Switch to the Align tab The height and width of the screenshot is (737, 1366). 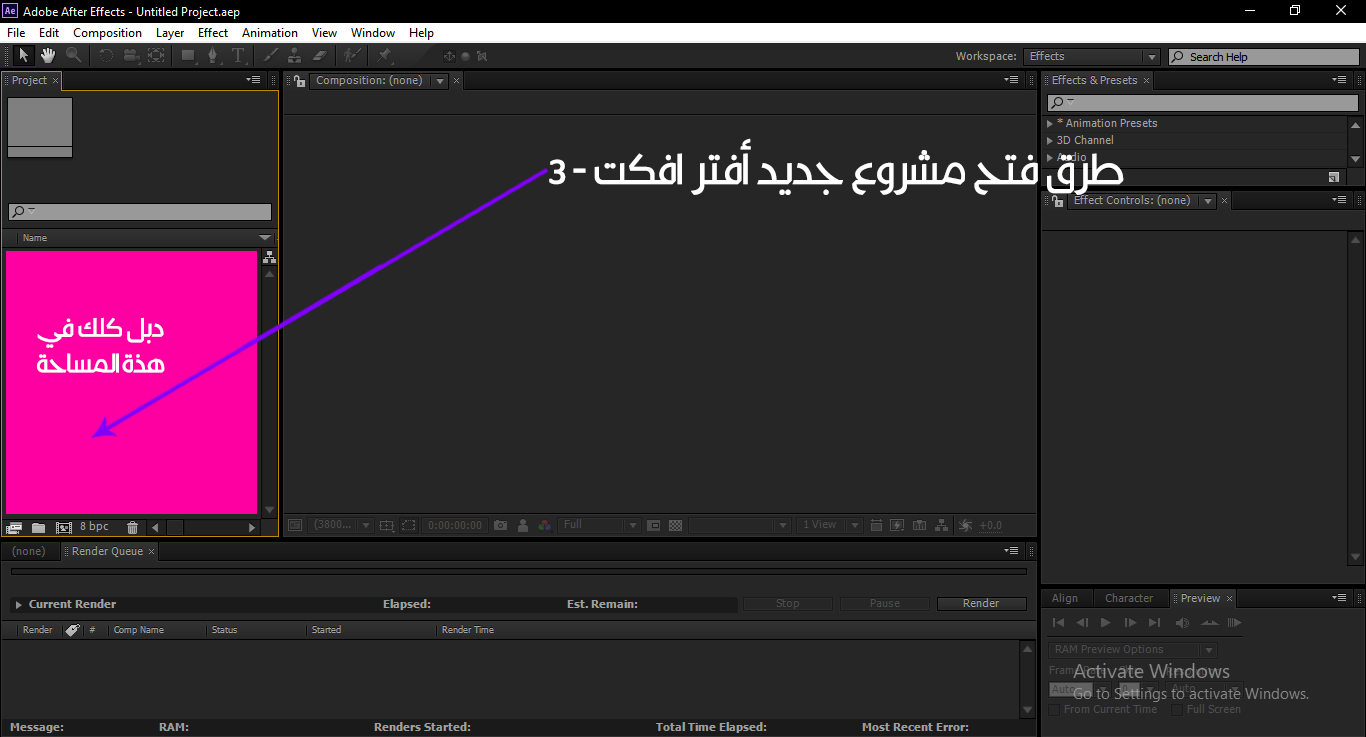(1065, 598)
